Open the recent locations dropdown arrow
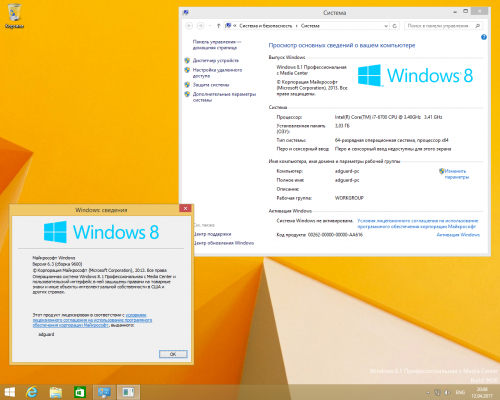 click(210, 26)
